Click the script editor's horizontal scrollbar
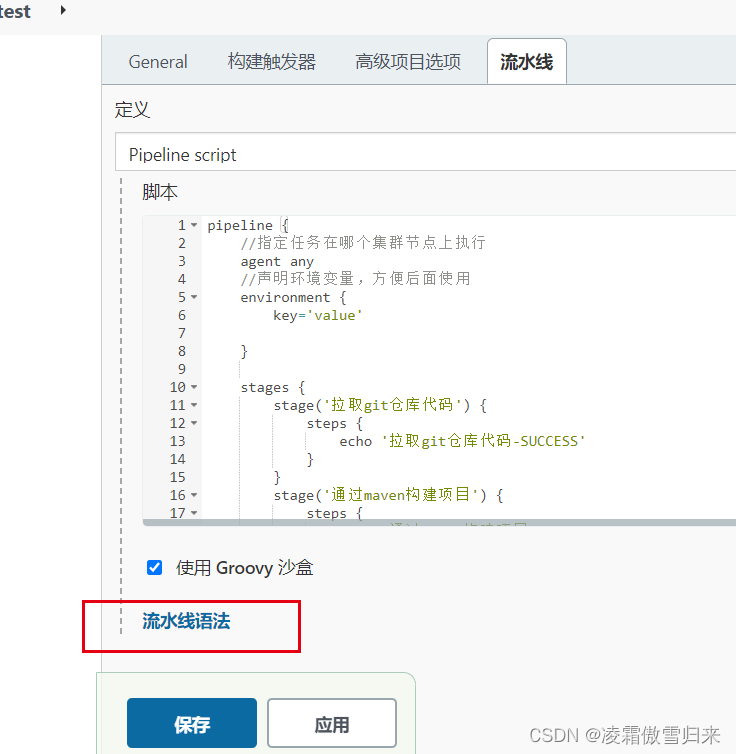This screenshot has height=754, width=736. (440, 522)
